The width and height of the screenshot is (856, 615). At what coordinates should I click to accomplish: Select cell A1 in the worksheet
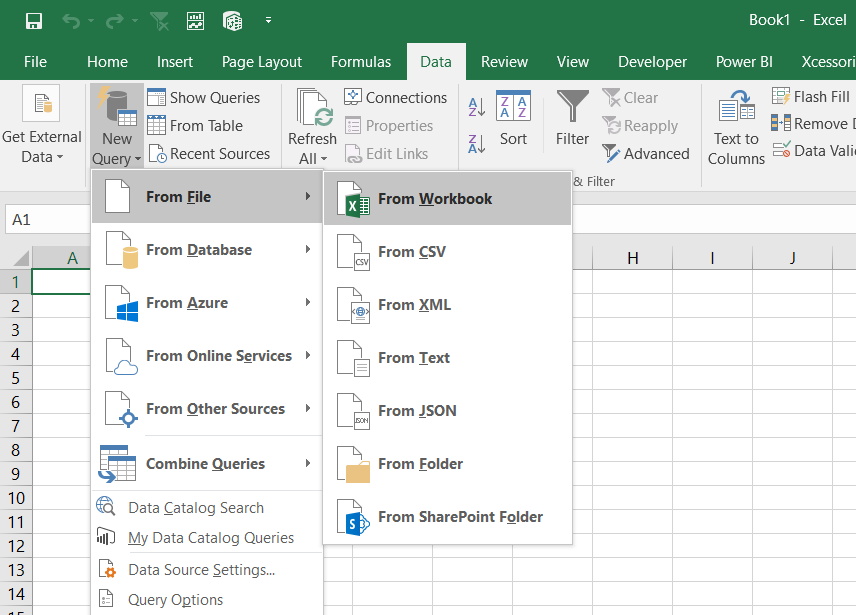tap(61, 282)
